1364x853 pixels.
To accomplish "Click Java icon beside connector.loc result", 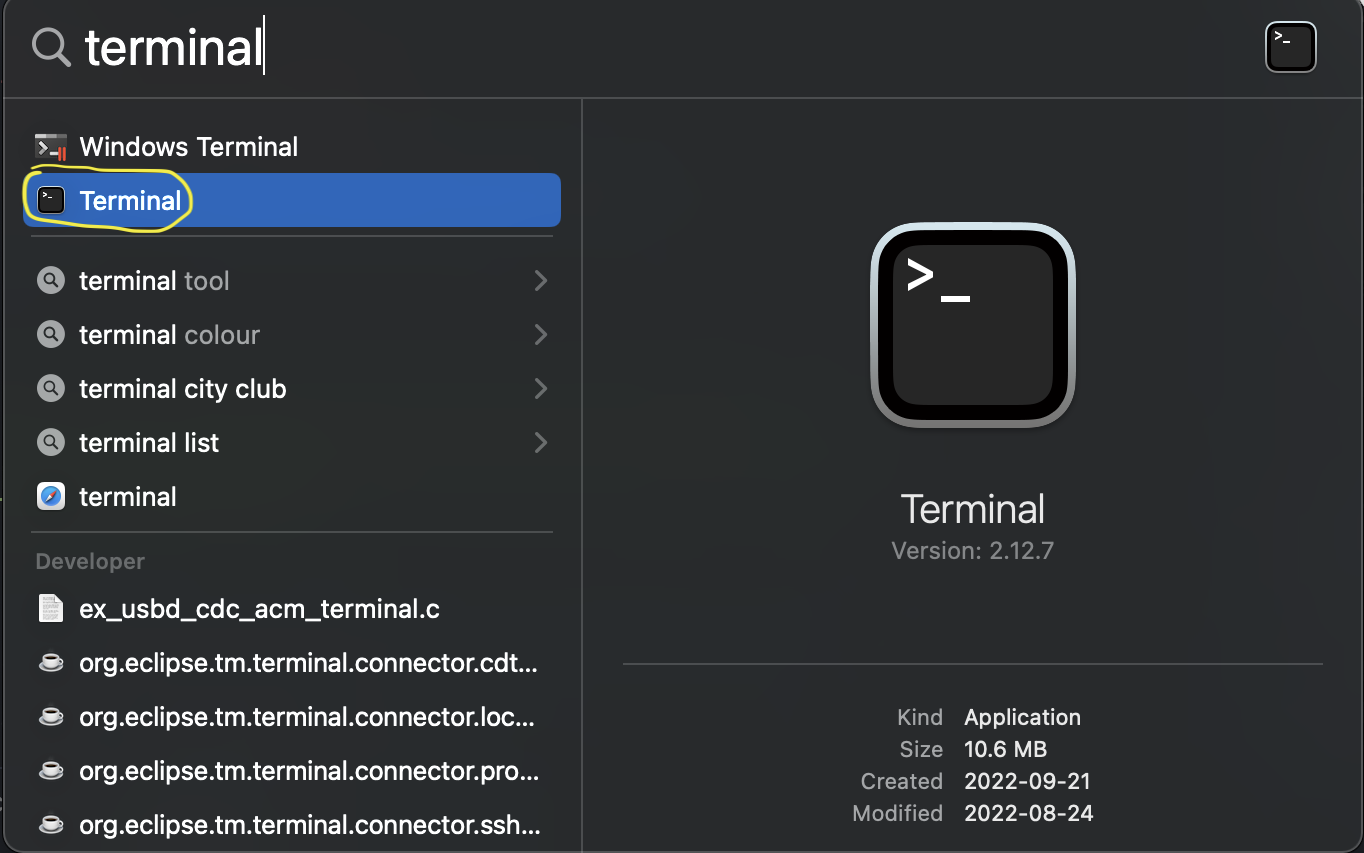I will 51,717.
